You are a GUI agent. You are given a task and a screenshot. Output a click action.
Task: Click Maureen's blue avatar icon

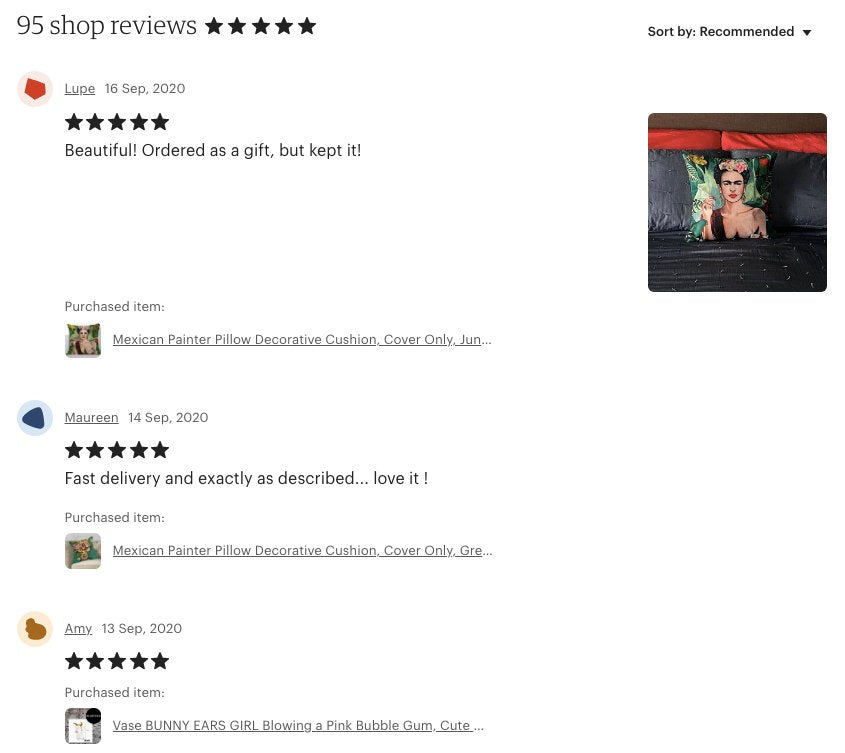coord(35,418)
